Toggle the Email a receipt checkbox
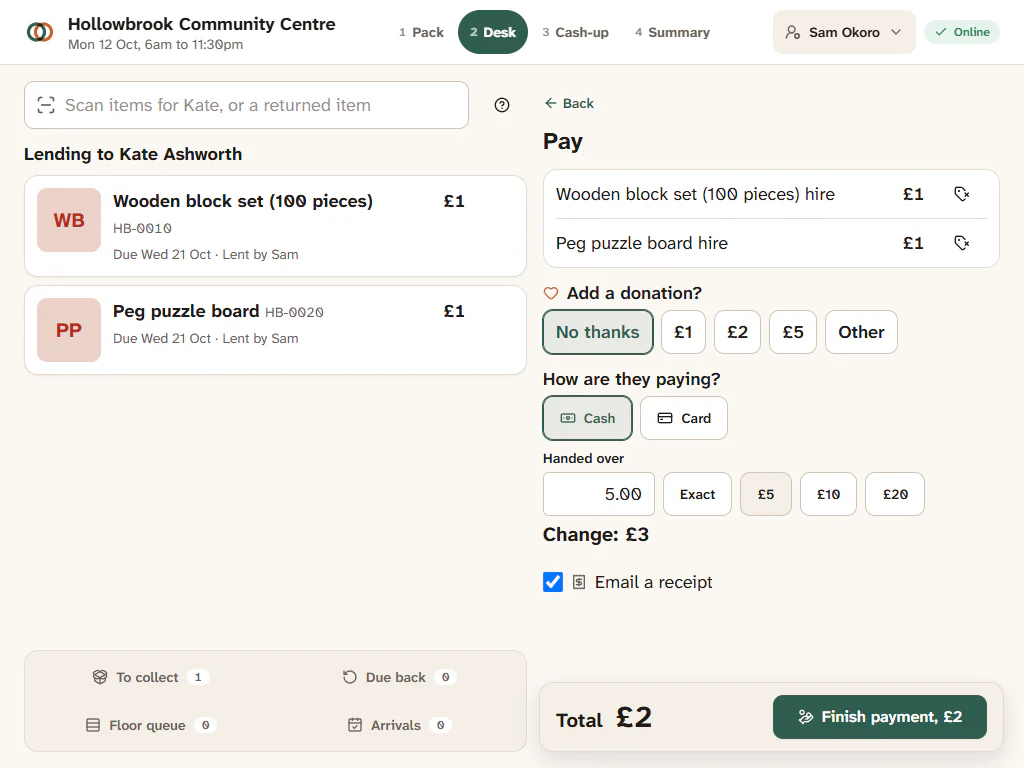This screenshot has width=1024, height=768. tap(553, 582)
